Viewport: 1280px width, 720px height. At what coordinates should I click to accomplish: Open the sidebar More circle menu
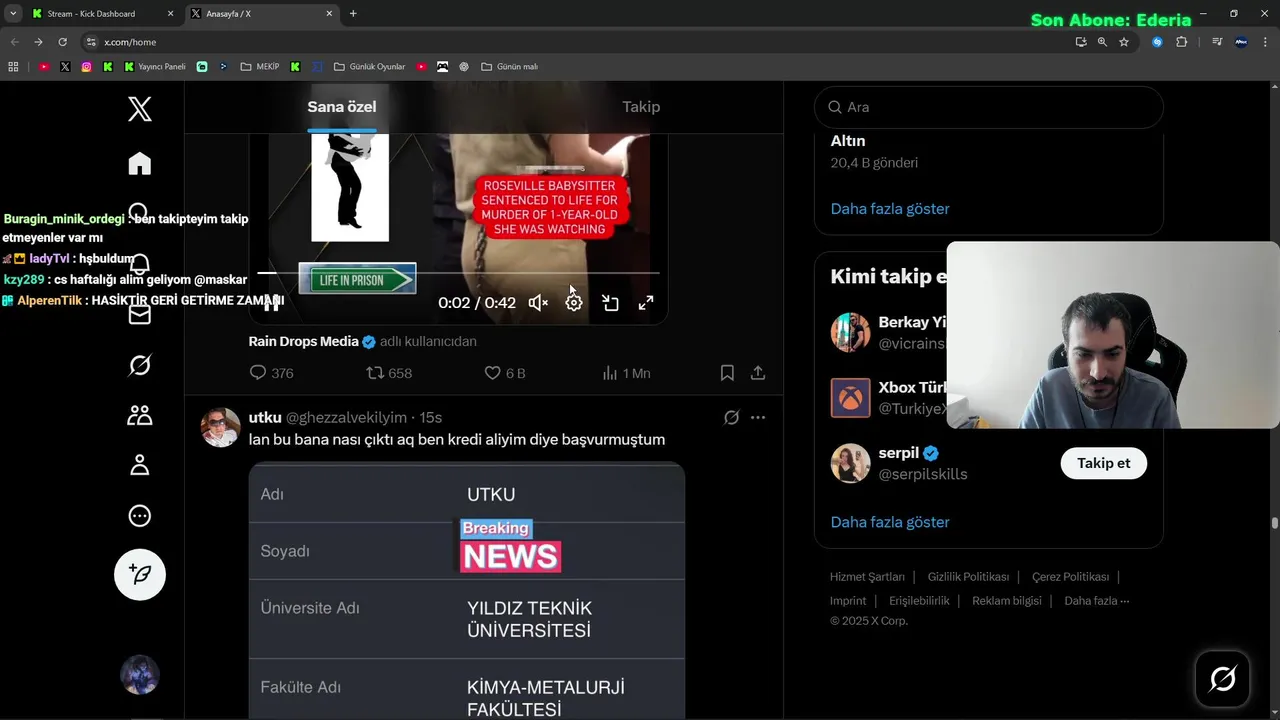pyautogui.click(x=140, y=516)
